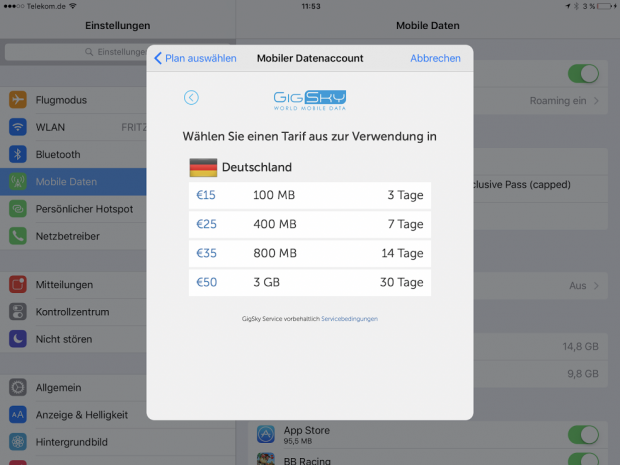Viewport: 620px width, 465px height.
Task: Open Persönlicher Hotspot row
Action: click(x=73, y=209)
